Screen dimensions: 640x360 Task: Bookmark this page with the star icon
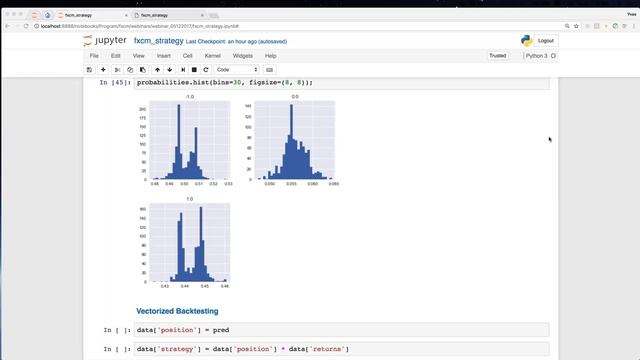coord(576,26)
